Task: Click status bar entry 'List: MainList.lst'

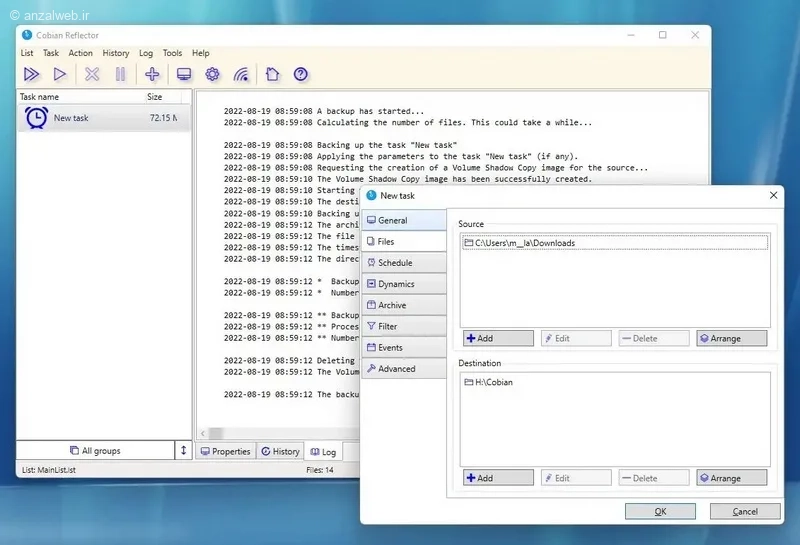Action: tap(48, 470)
